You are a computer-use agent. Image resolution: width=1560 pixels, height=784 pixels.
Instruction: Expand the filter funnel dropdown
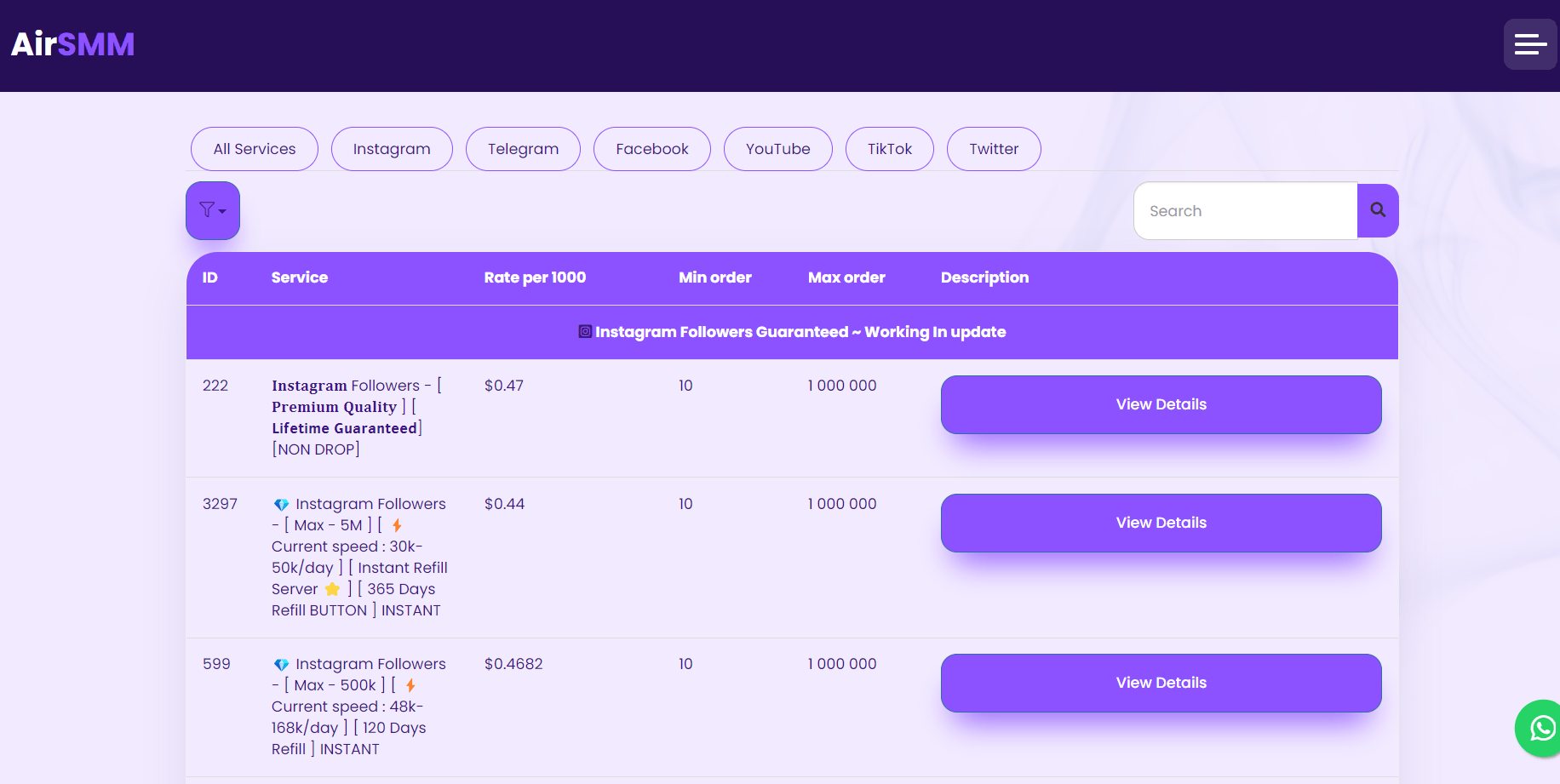(x=213, y=210)
